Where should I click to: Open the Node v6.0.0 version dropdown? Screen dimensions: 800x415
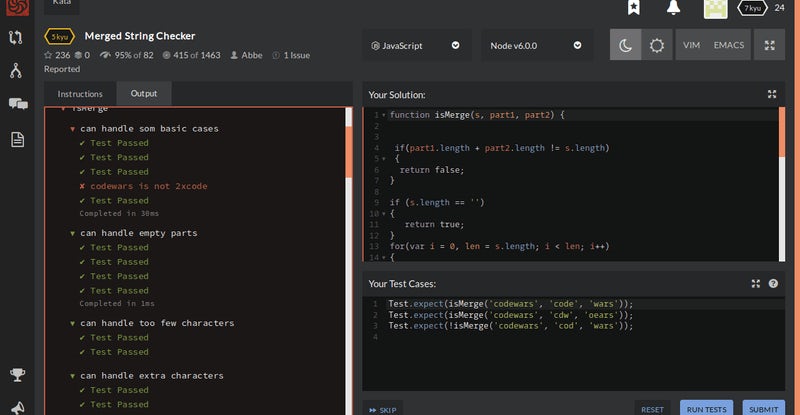(x=536, y=45)
